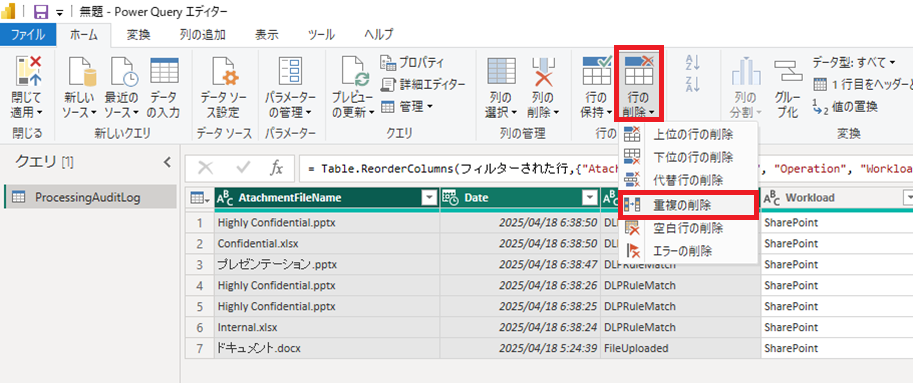
Task: Switch to the ホーム (Home) tab
Action: 84,34
